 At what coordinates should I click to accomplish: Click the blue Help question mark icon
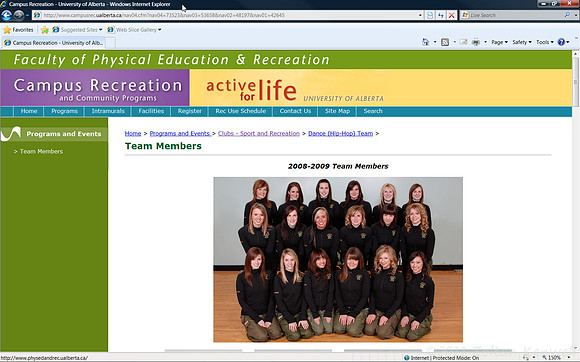(x=561, y=42)
